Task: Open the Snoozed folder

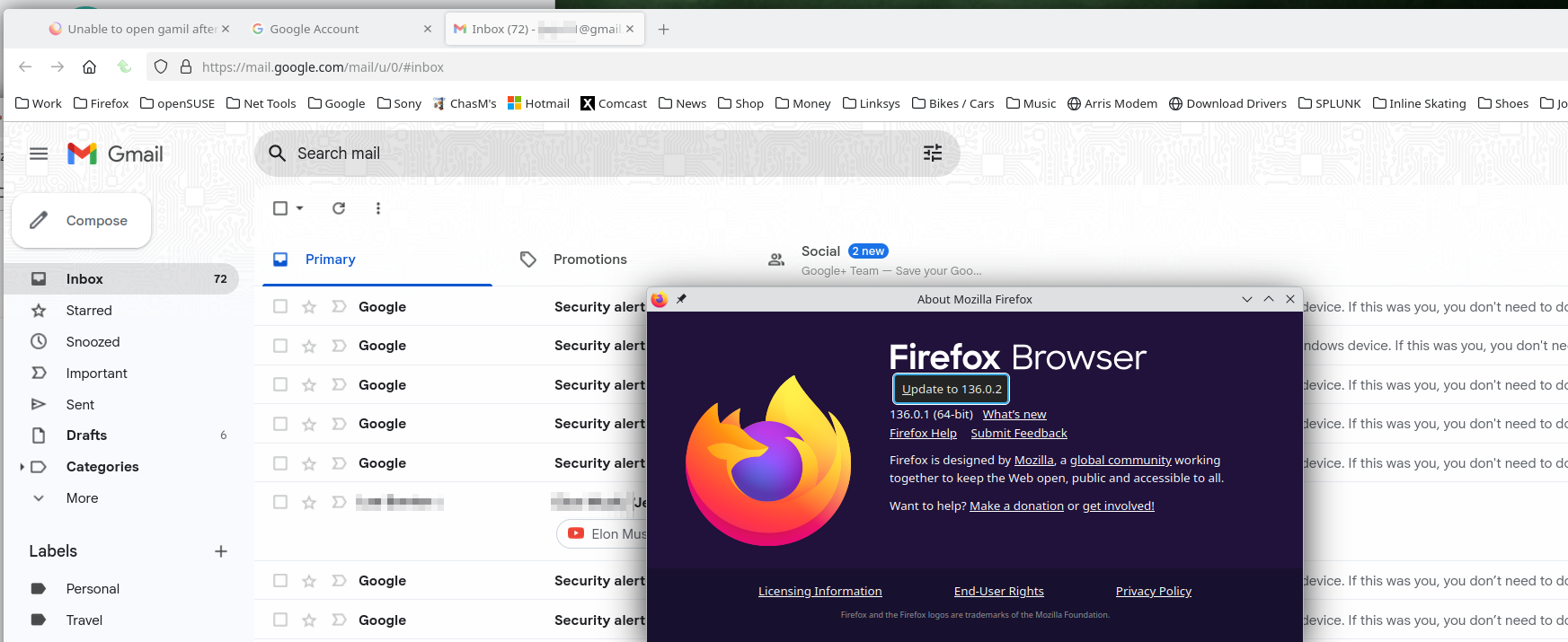Action: click(x=93, y=342)
